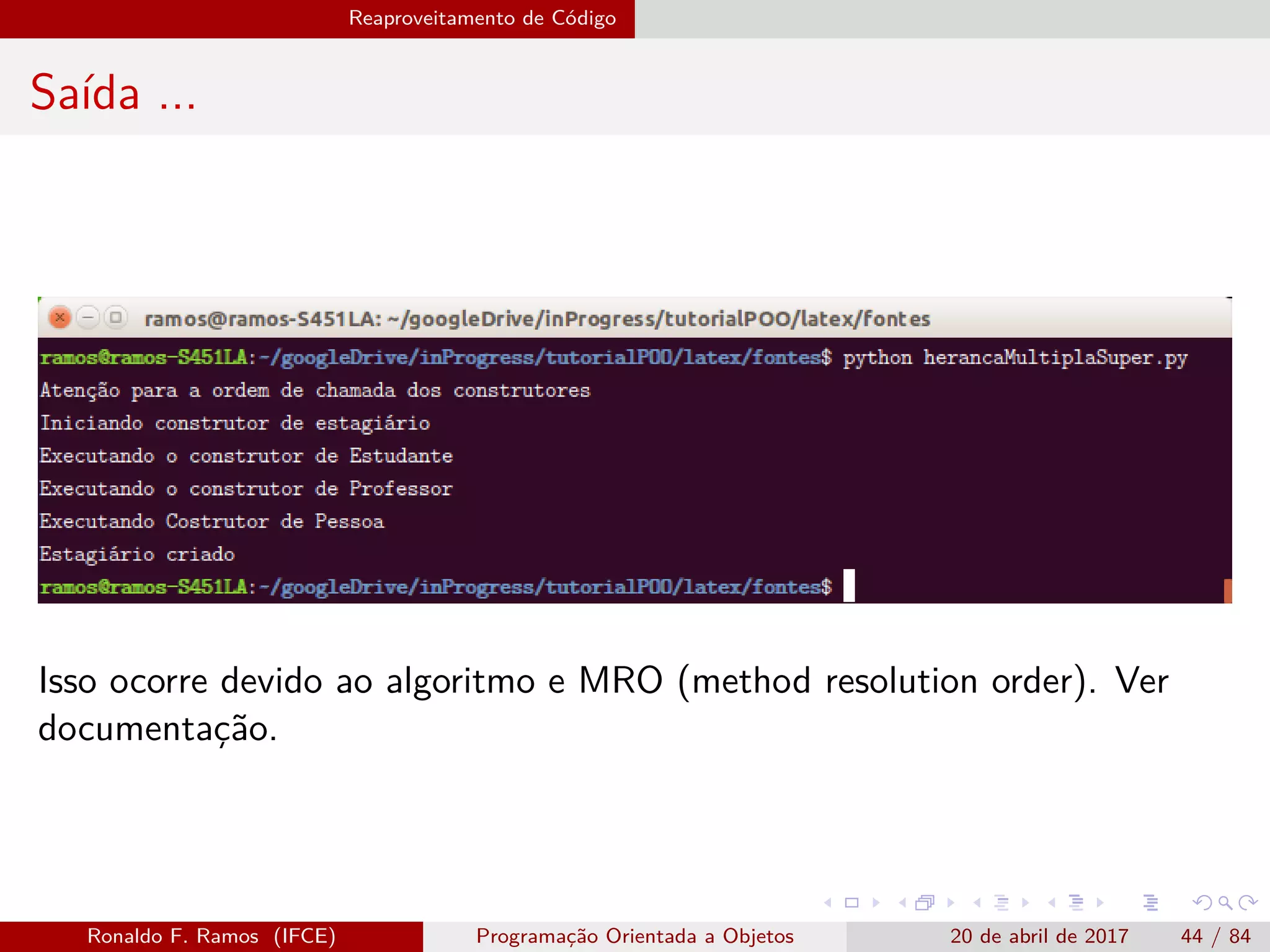Click the orange terminal scrollbar handle
The height and width of the screenshot is (952, 1270).
coord(1228,591)
